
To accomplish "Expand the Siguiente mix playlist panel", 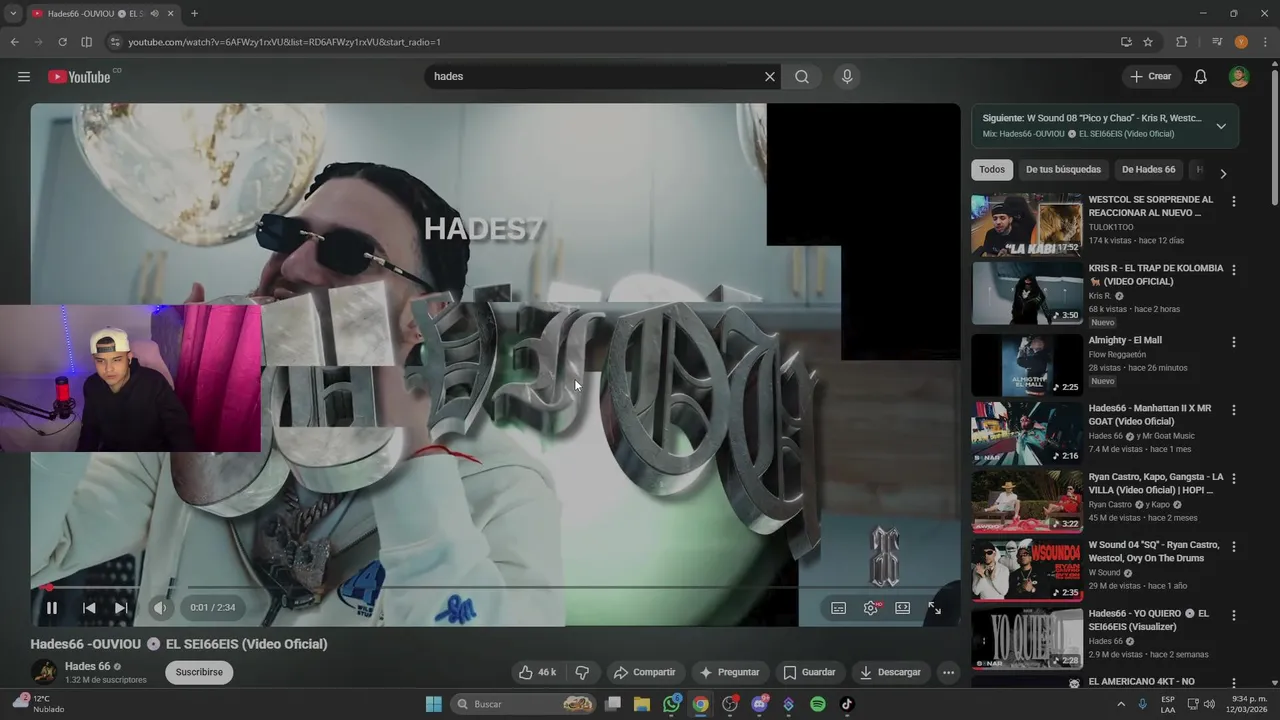I will (x=1221, y=126).
